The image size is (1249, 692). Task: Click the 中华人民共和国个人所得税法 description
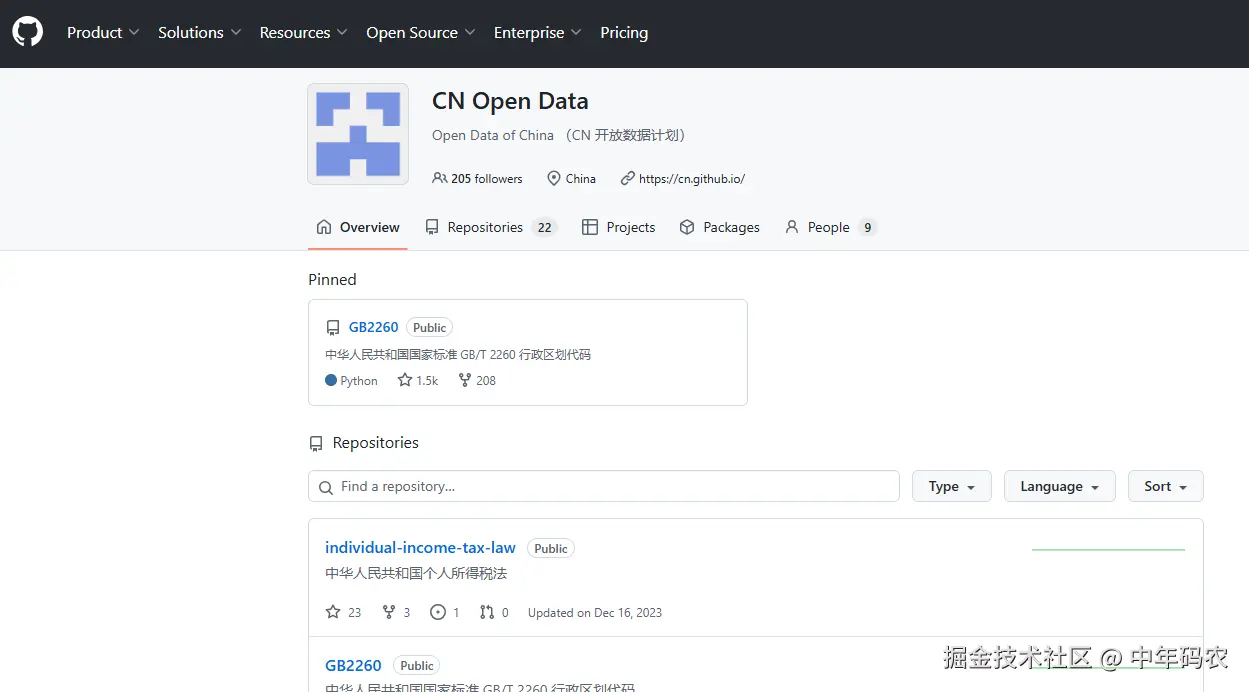pos(416,573)
